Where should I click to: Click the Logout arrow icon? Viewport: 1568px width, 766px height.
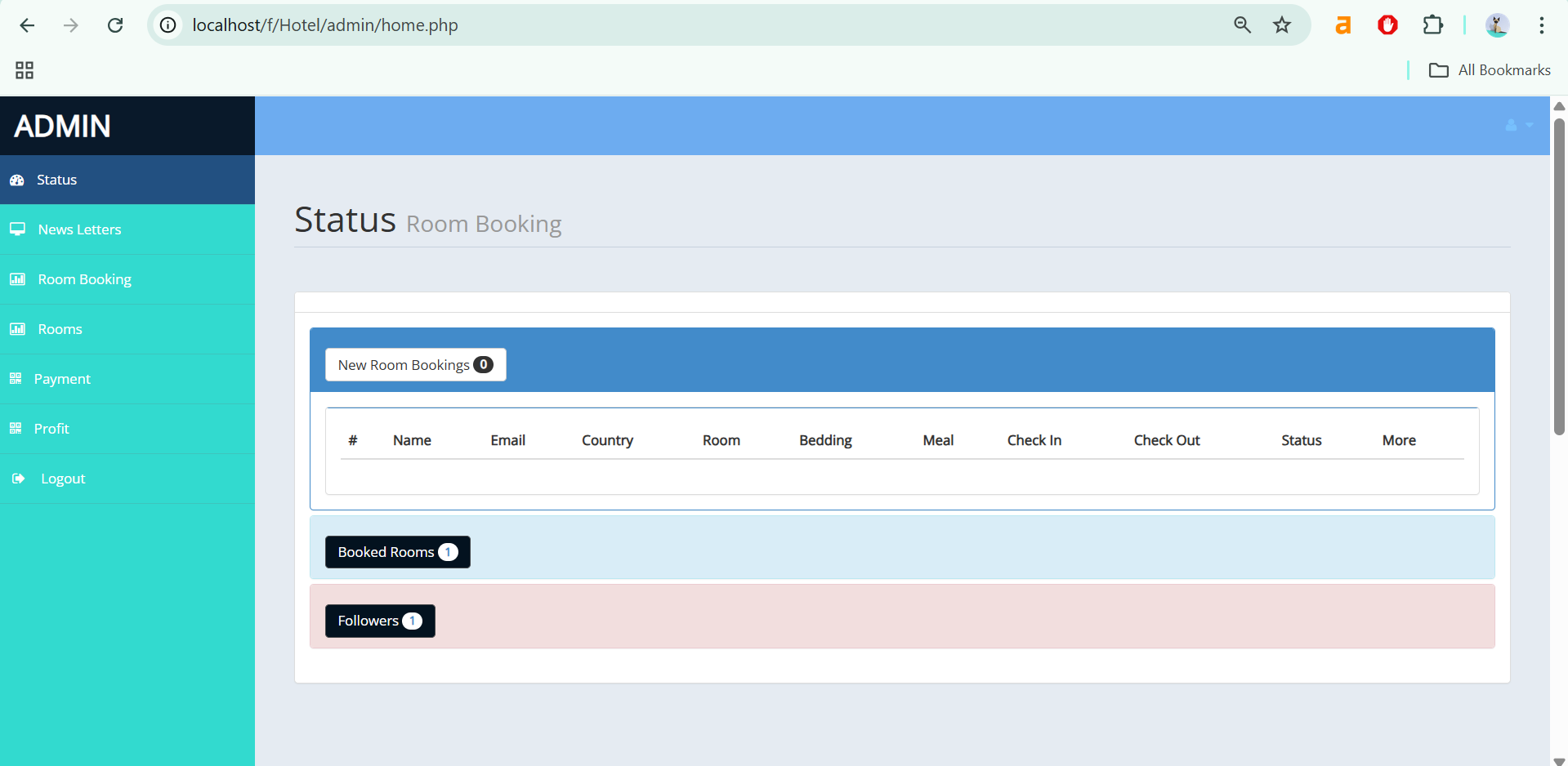point(18,479)
